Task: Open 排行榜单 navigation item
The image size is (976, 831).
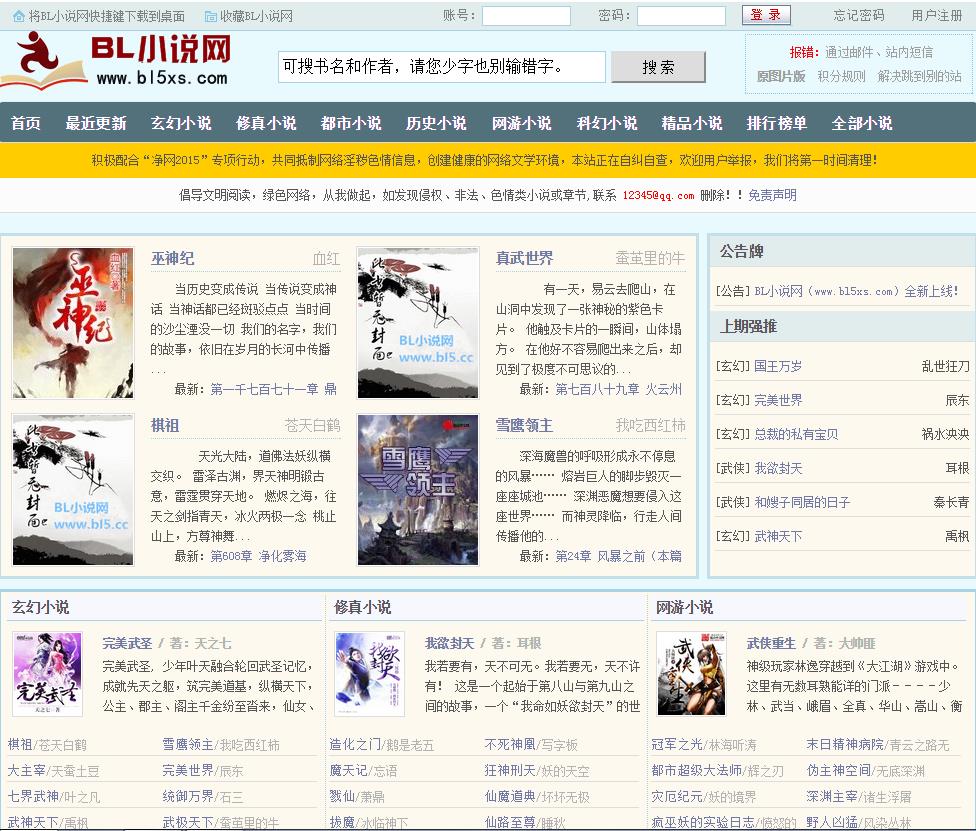Action: coord(777,123)
